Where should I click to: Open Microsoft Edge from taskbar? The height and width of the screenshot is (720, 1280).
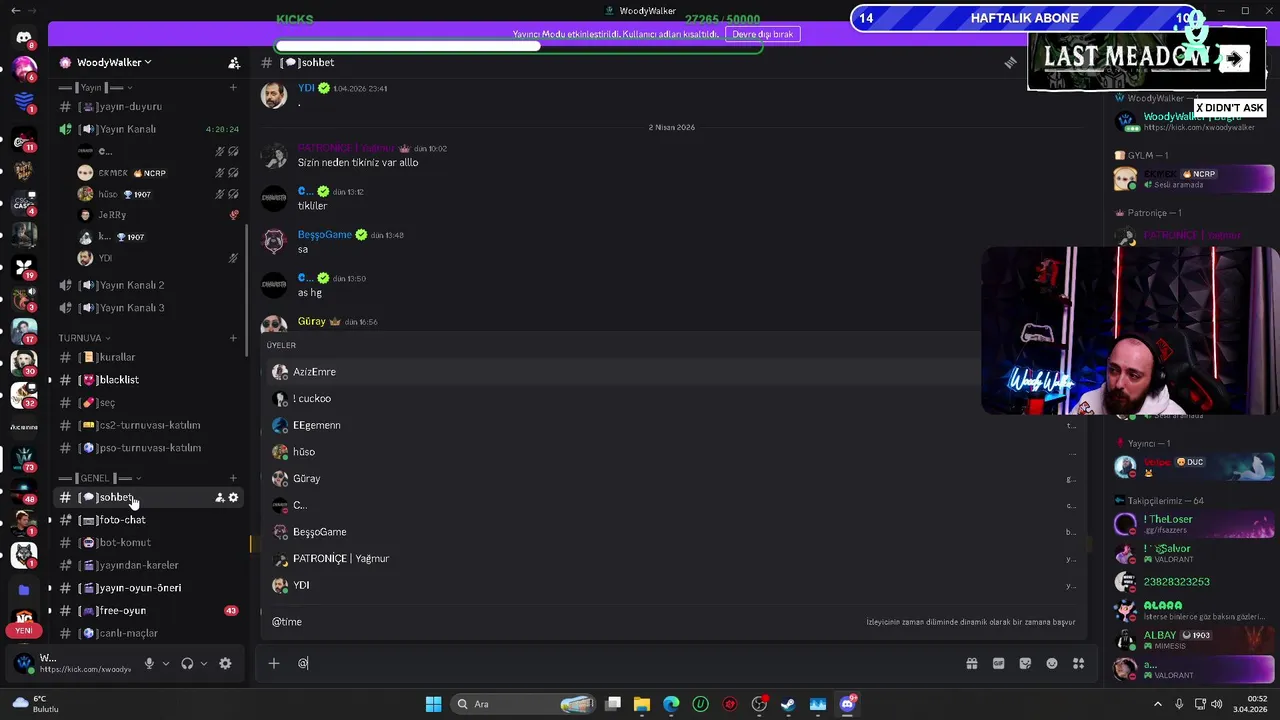pyautogui.click(x=671, y=704)
